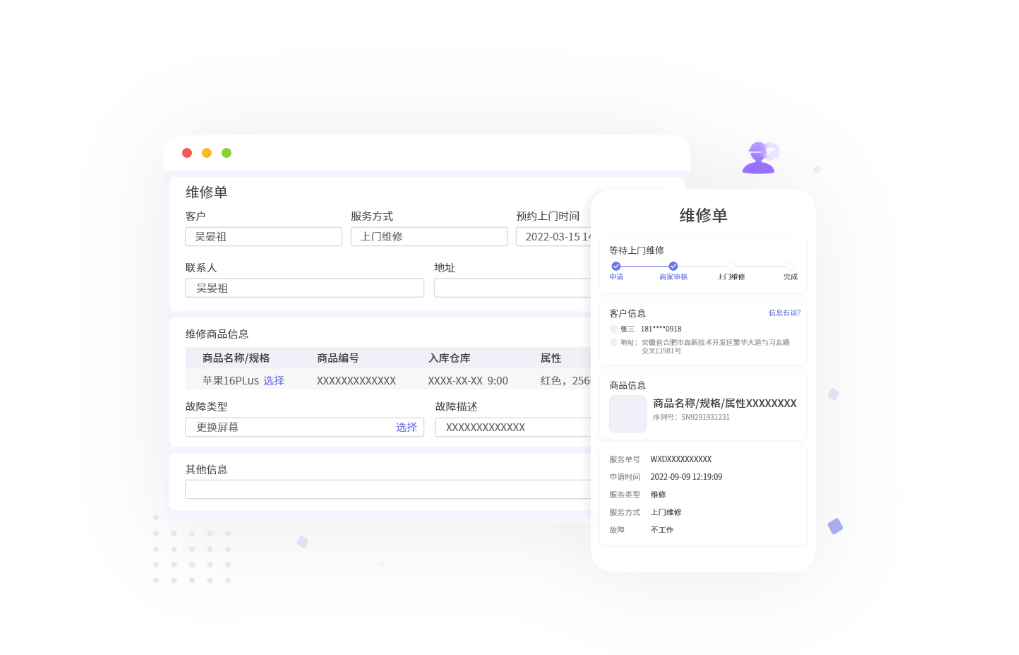Click the 信息有误? link

[x=784, y=313]
